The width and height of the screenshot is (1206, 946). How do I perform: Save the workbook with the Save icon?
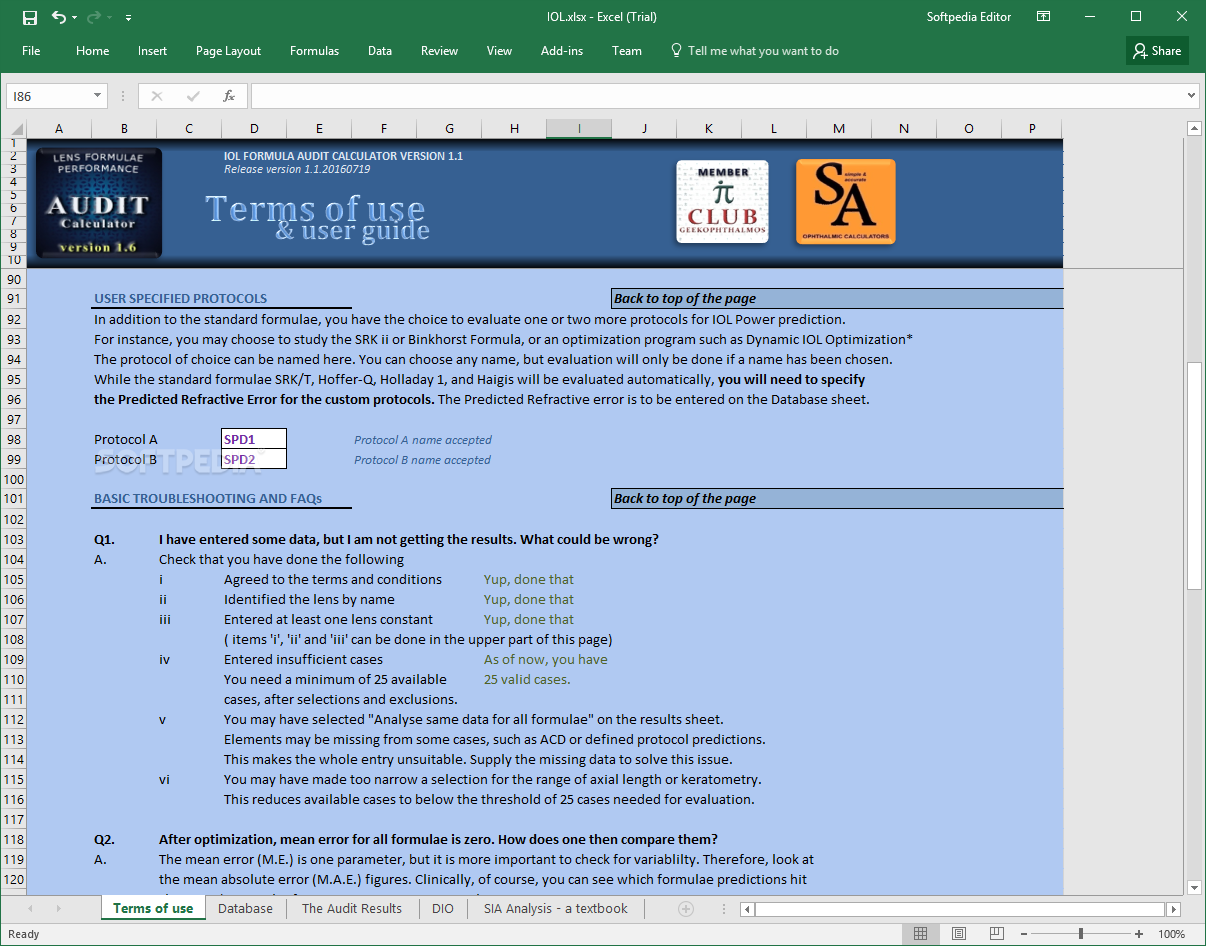point(29,17)
